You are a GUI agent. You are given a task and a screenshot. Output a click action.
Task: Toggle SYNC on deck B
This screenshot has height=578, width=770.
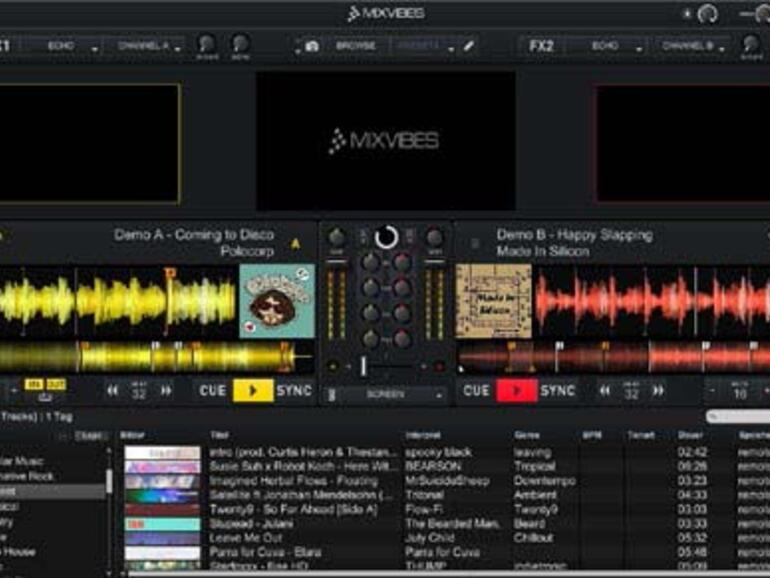click(558, 391)
